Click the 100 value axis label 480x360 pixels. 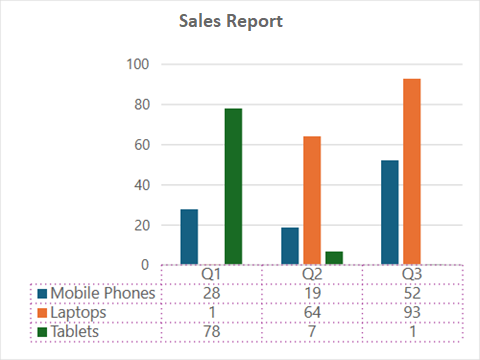tap(137, 64)
